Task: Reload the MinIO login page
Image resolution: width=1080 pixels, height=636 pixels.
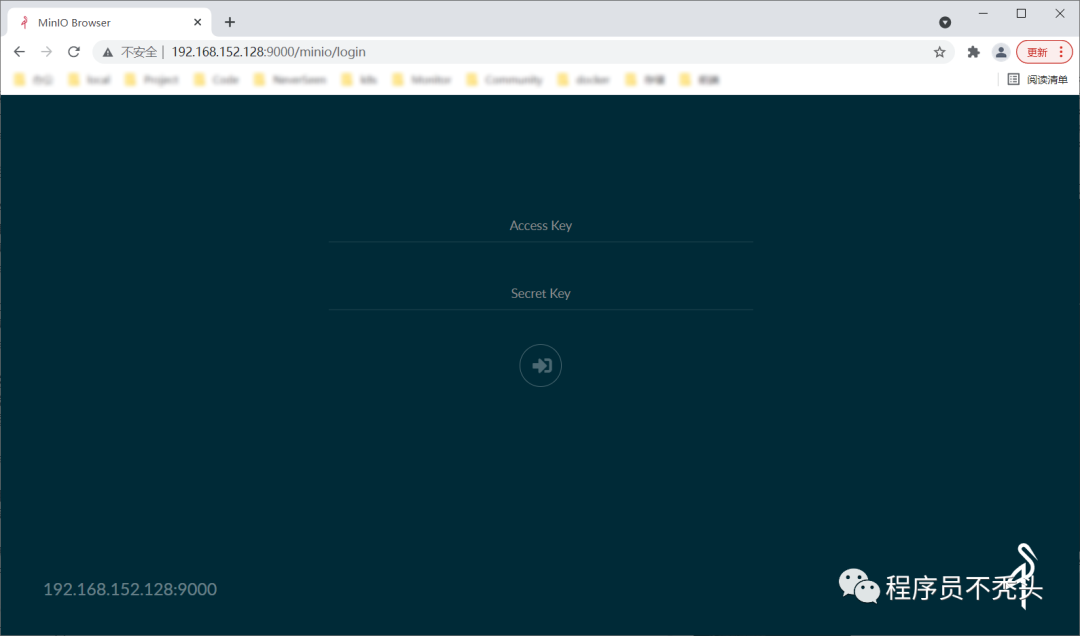Action: pos(74,52)
